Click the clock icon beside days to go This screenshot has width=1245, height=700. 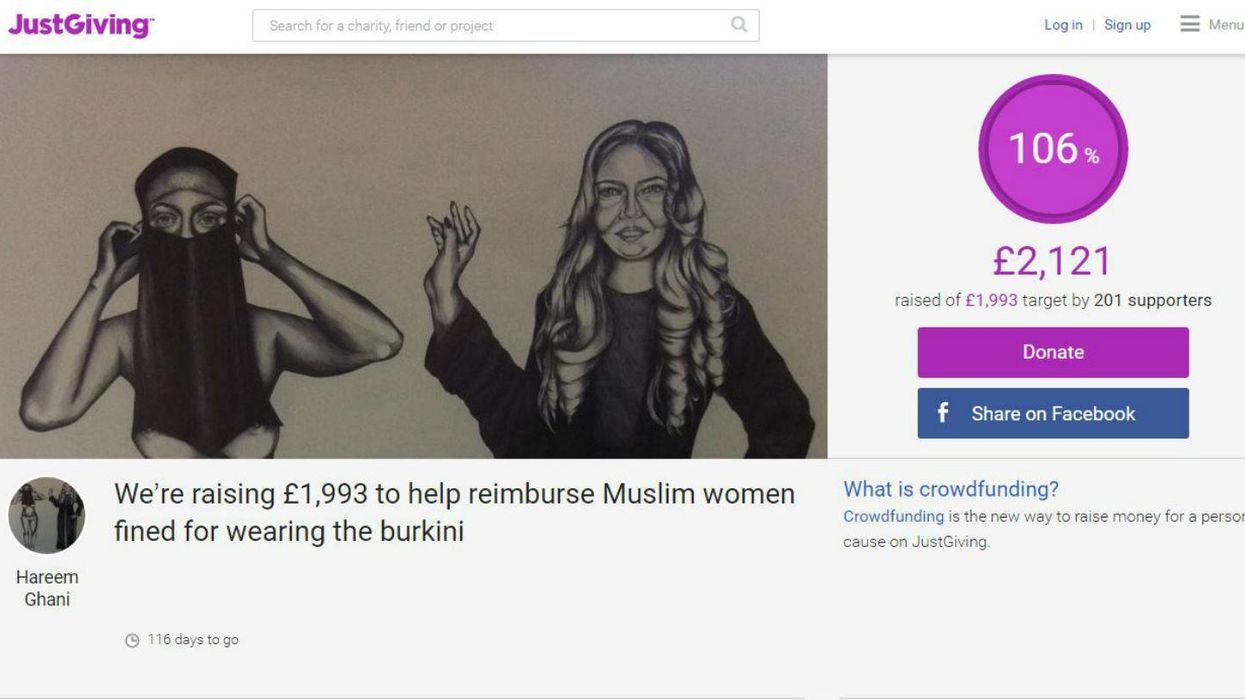coord(132,640)
